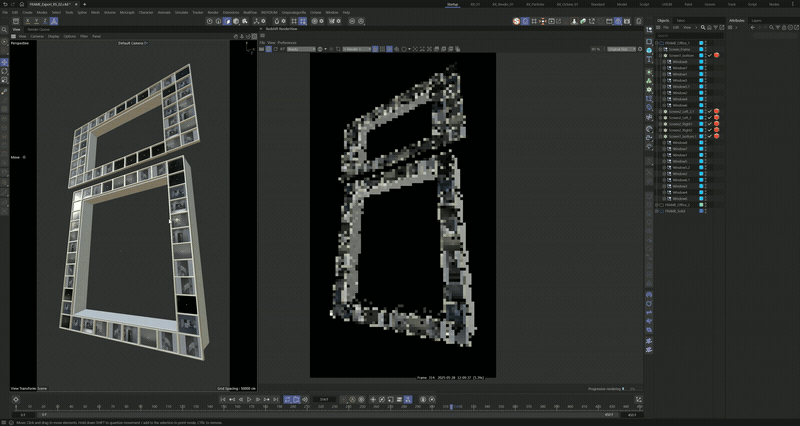Click the Solo 'S' icon in top toolbar
This screenshot has width=800, height=426.
(x=516, y=21)
